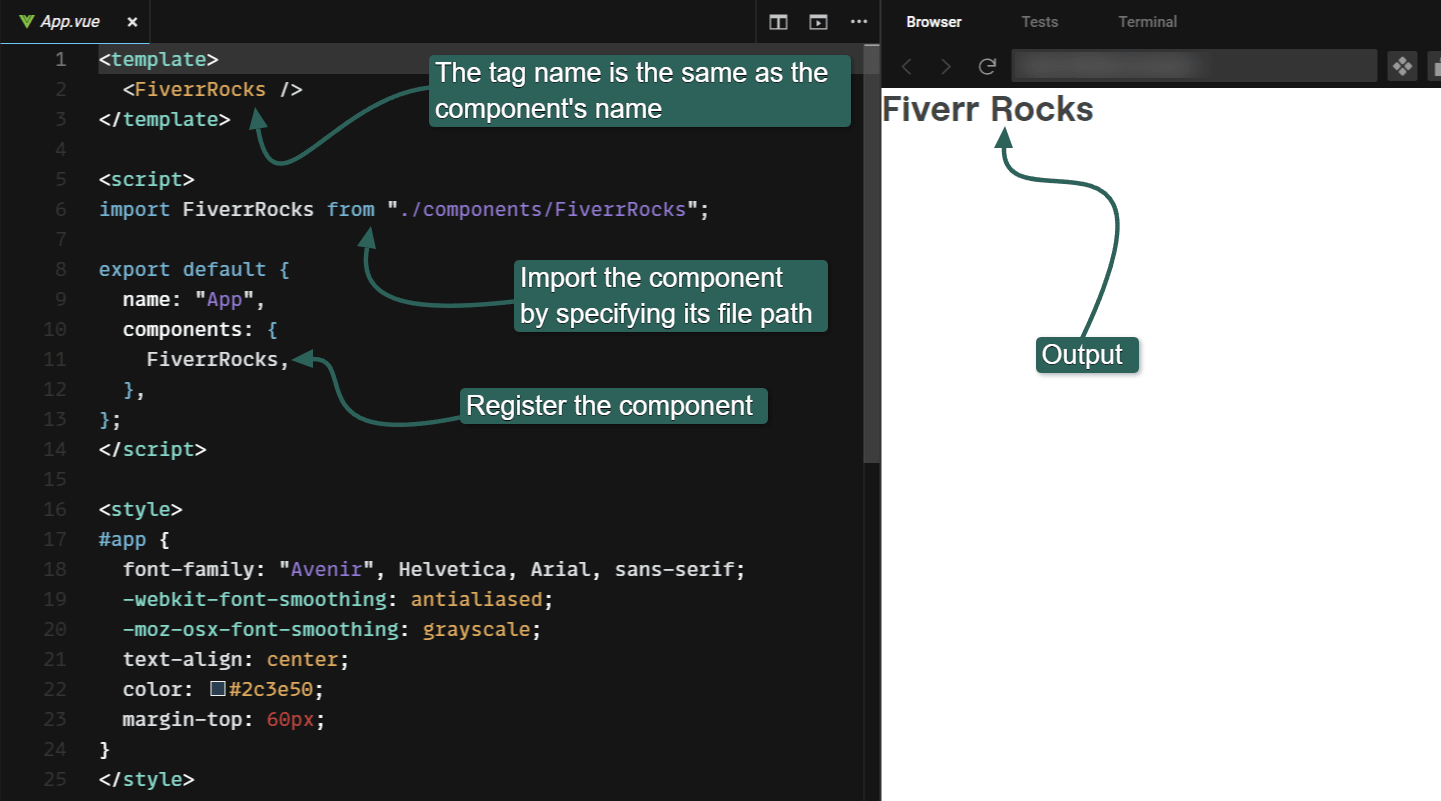
Task: Go back in the preview browser
Action: point(907,66)
